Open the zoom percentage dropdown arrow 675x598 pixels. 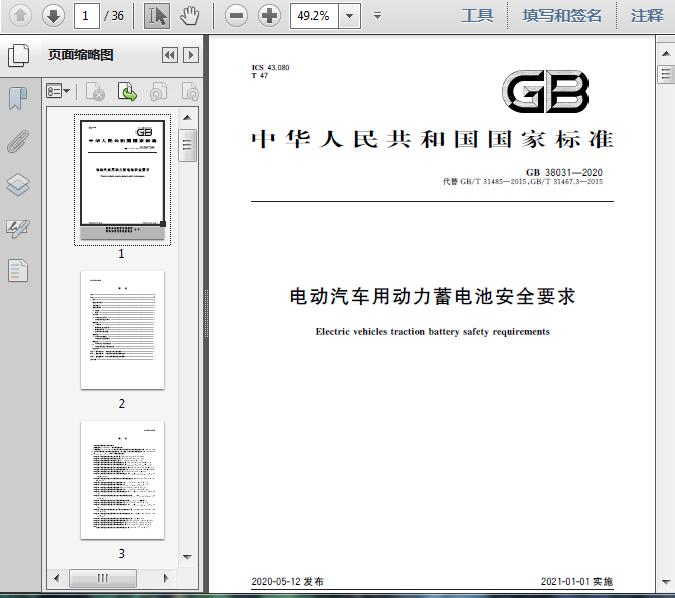[349, 15]
